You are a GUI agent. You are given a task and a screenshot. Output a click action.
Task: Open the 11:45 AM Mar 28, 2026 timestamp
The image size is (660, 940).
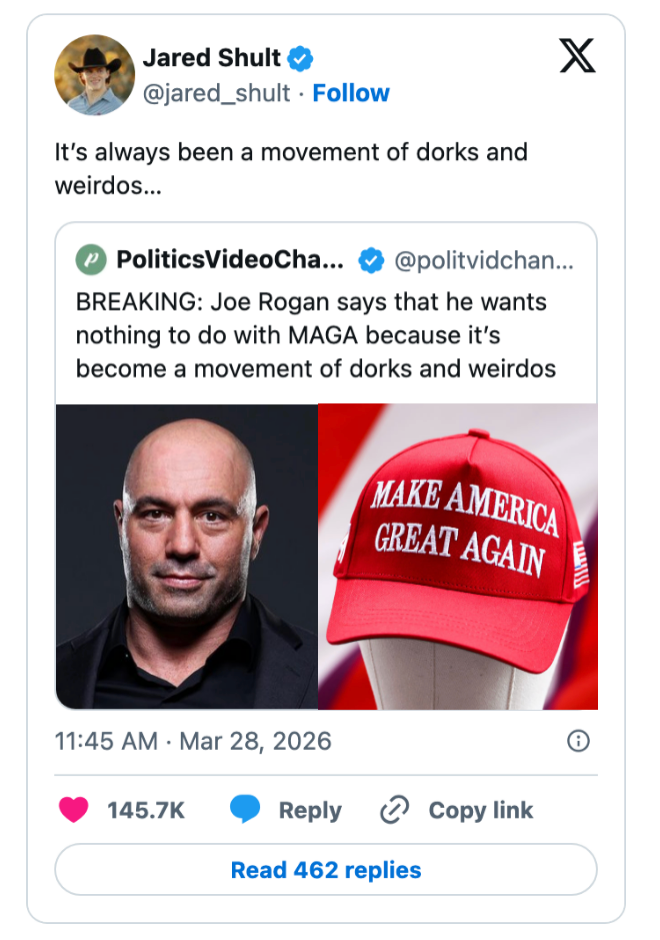click(x=193, y=741)
